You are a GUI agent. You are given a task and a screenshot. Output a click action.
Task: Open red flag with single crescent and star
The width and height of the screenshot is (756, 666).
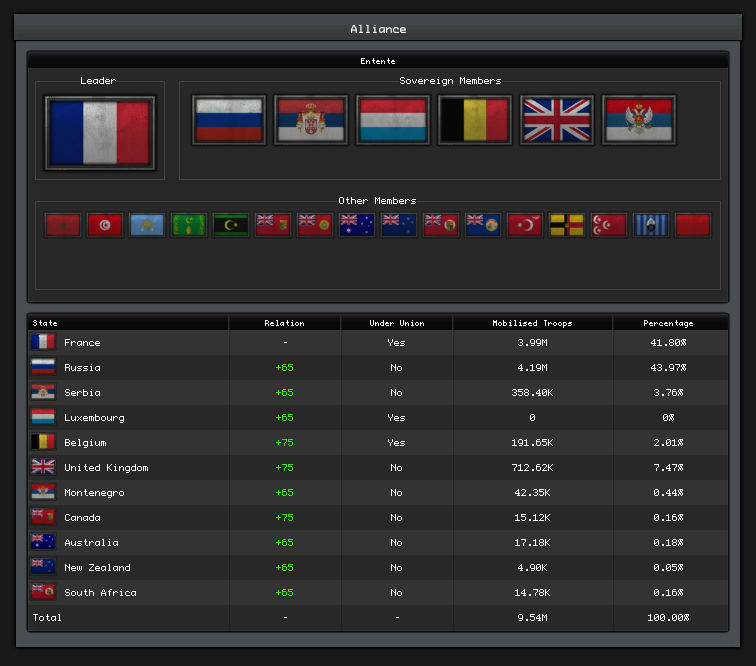[525, 225]
